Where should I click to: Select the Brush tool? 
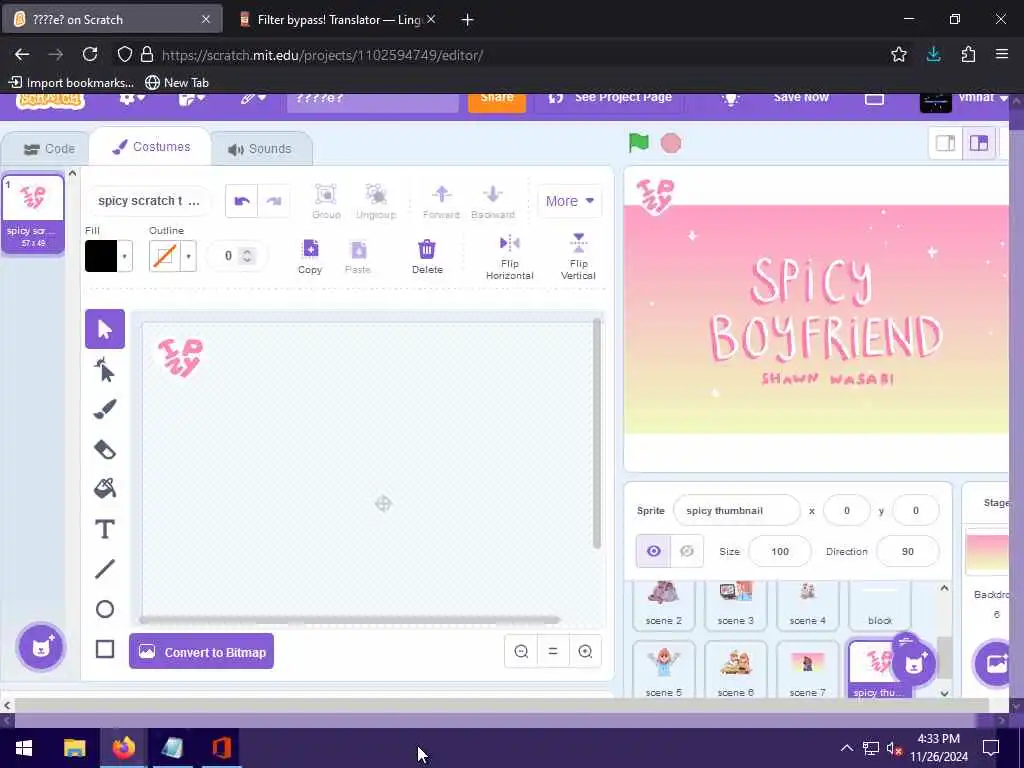[104, 409]
